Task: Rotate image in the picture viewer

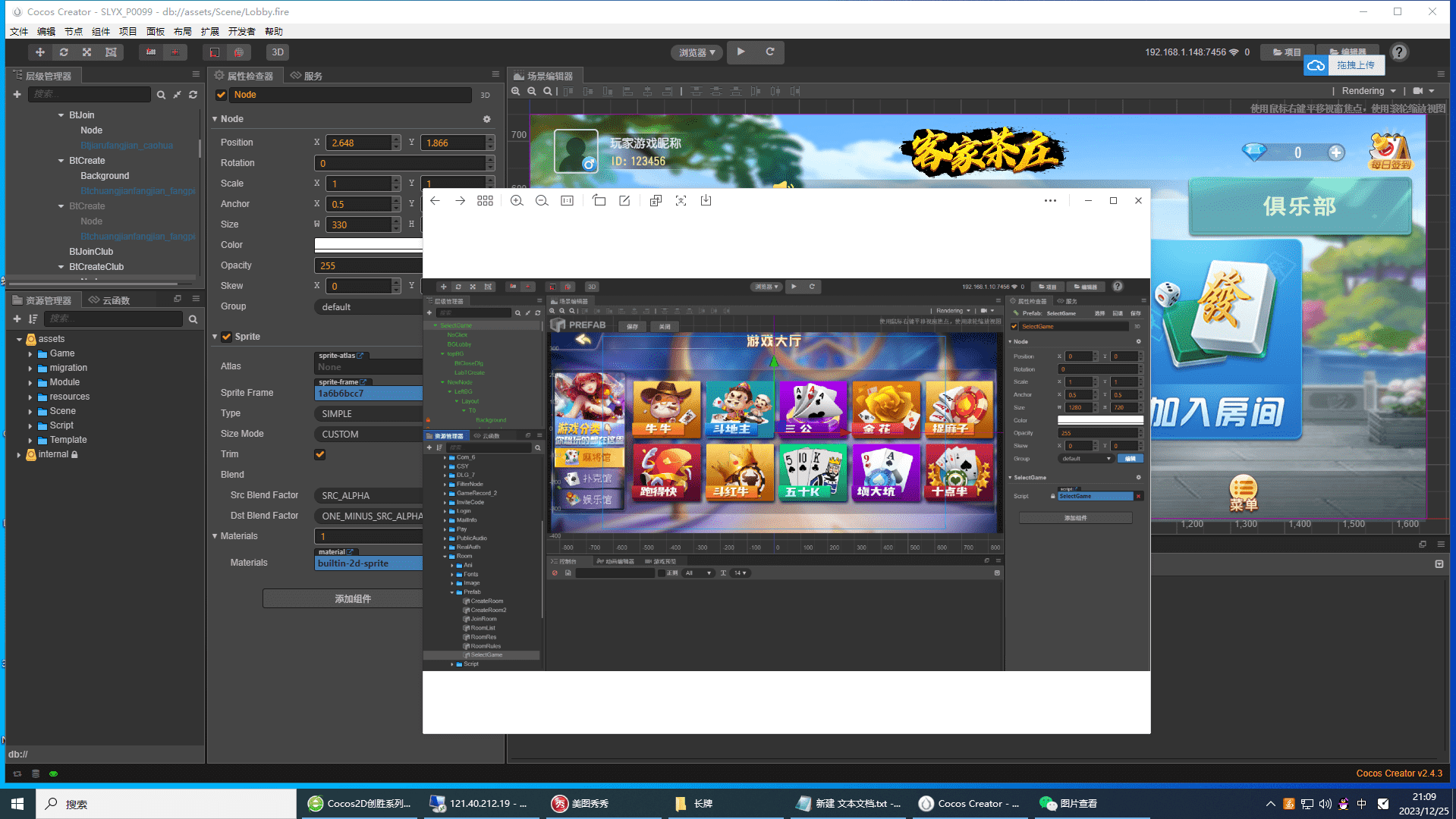Action: pos(599,201)
